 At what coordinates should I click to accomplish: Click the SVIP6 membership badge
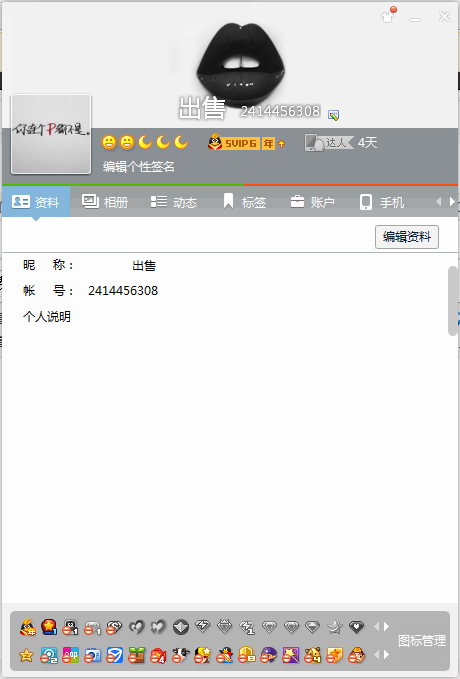pyautogui.click(x=233, y=142)
